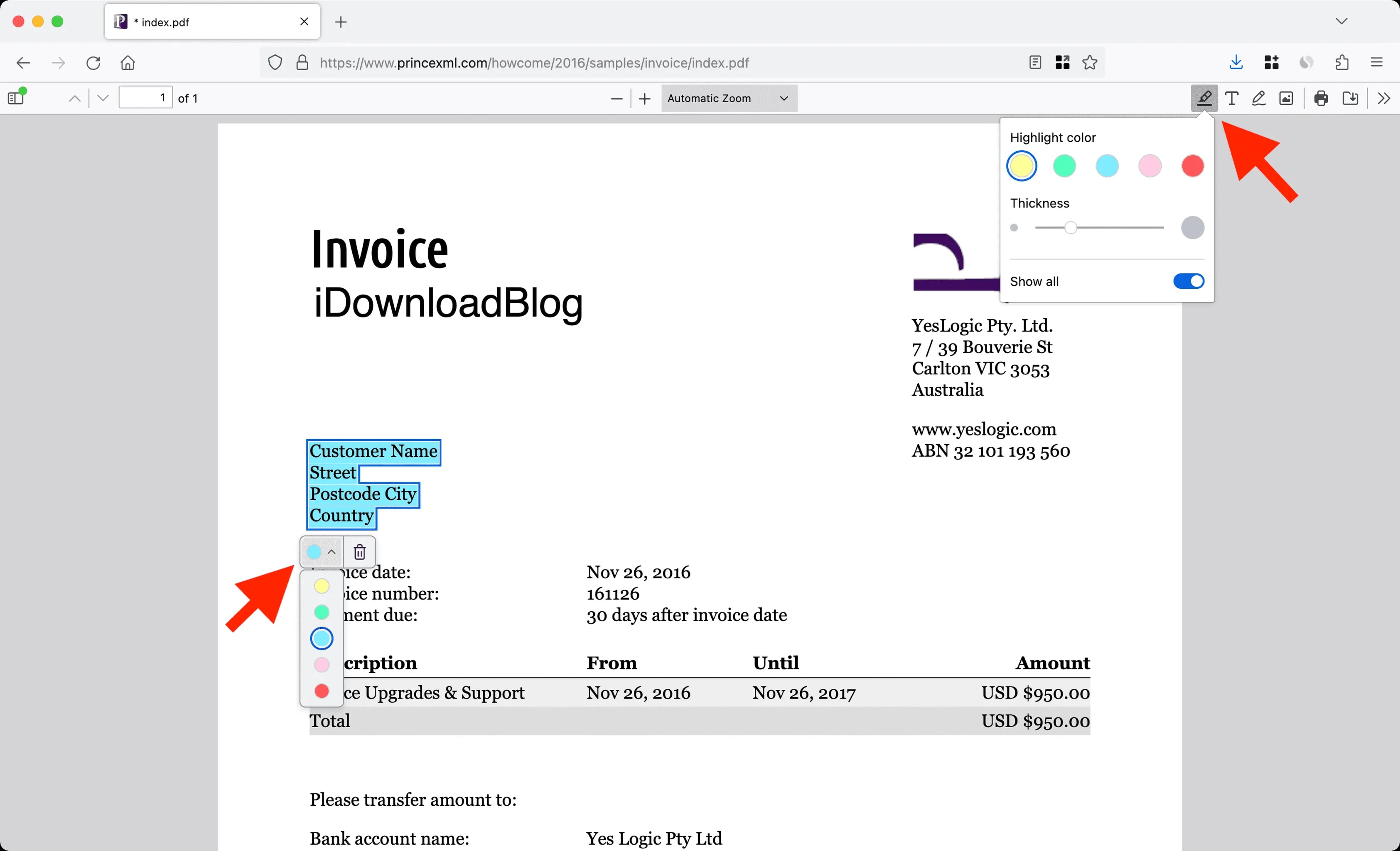The width and height of the screenshot is (1400, 851).
Task: Select the Draw tool
Action: (1259, 98)
